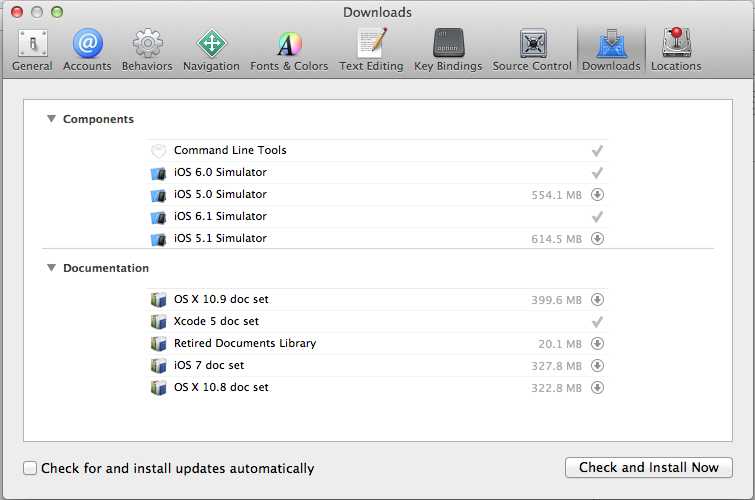Open the Navigation preferences icon
755x500 pixels.
click(x=211, y=43)
